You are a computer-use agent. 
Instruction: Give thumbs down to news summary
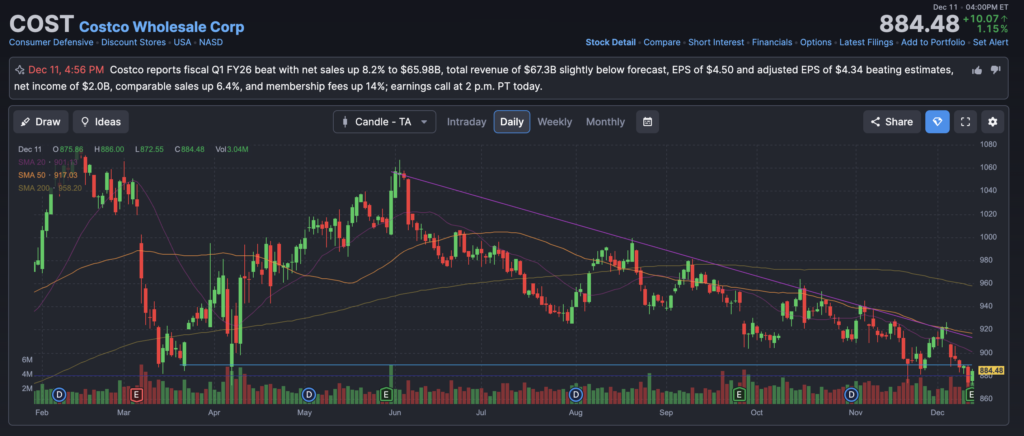pos(997,71)
